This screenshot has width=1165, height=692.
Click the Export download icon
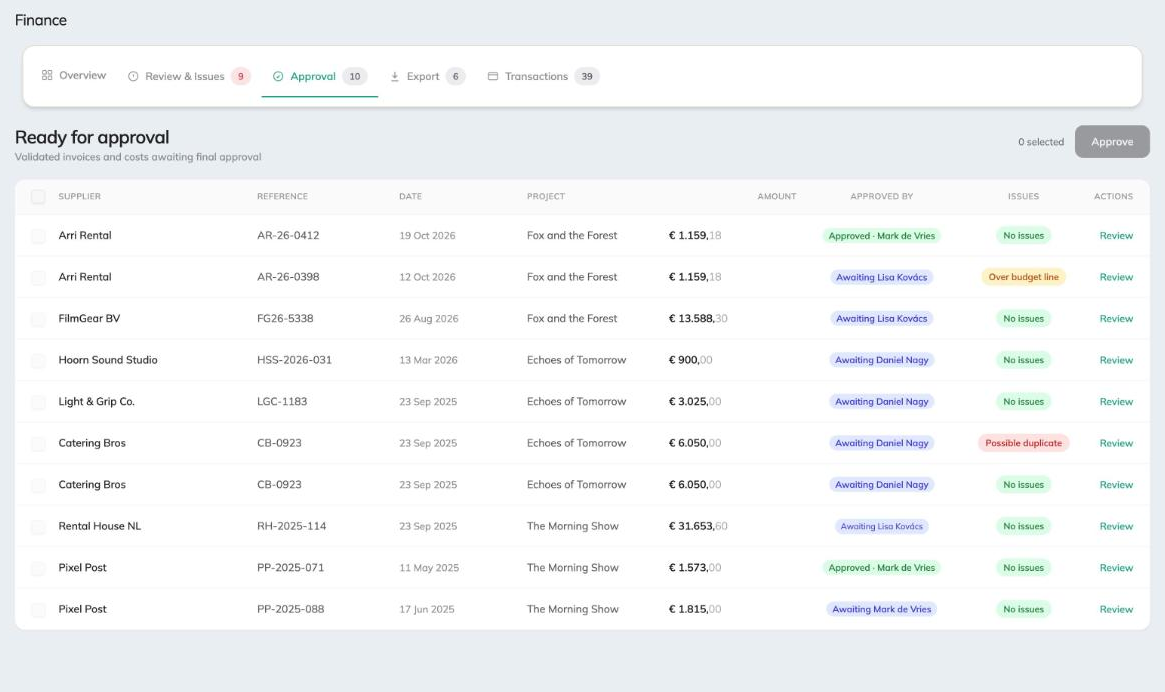[x=395, y=76]
